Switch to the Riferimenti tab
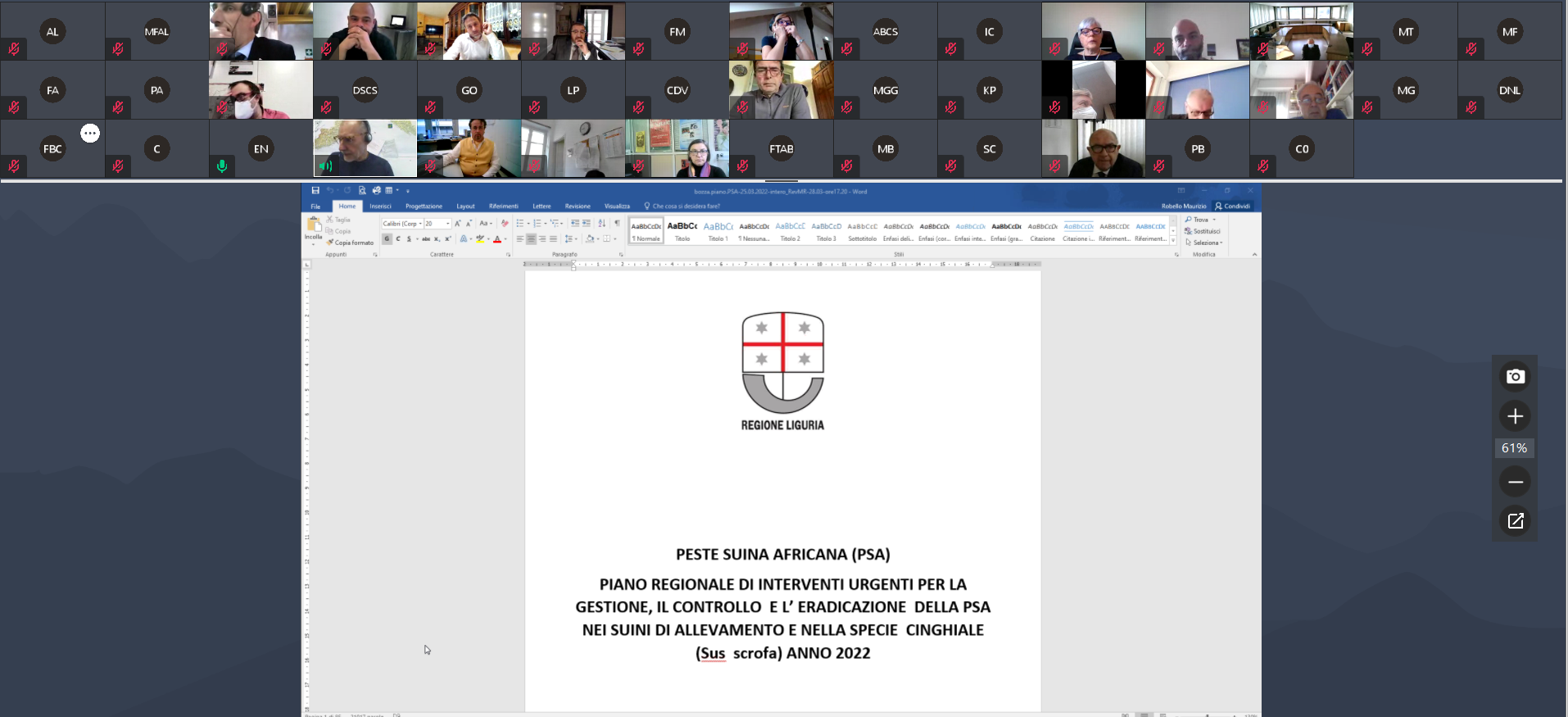 [x=503, y=206]
